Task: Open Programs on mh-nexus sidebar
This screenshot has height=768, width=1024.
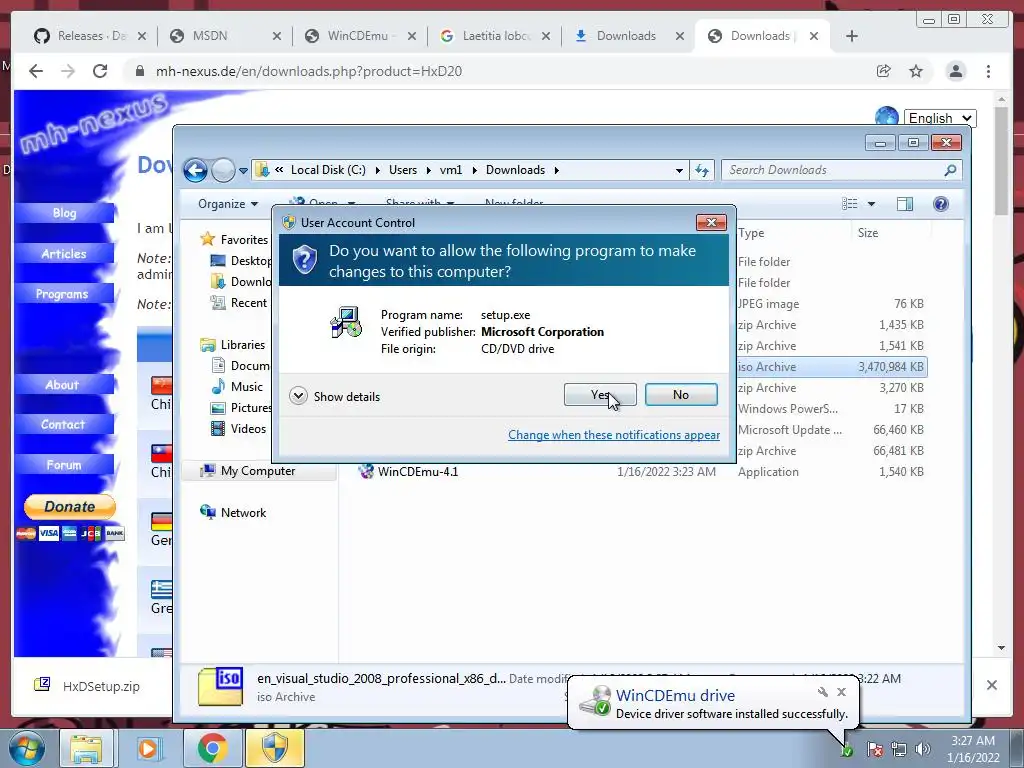Action: tap(62, 294)
